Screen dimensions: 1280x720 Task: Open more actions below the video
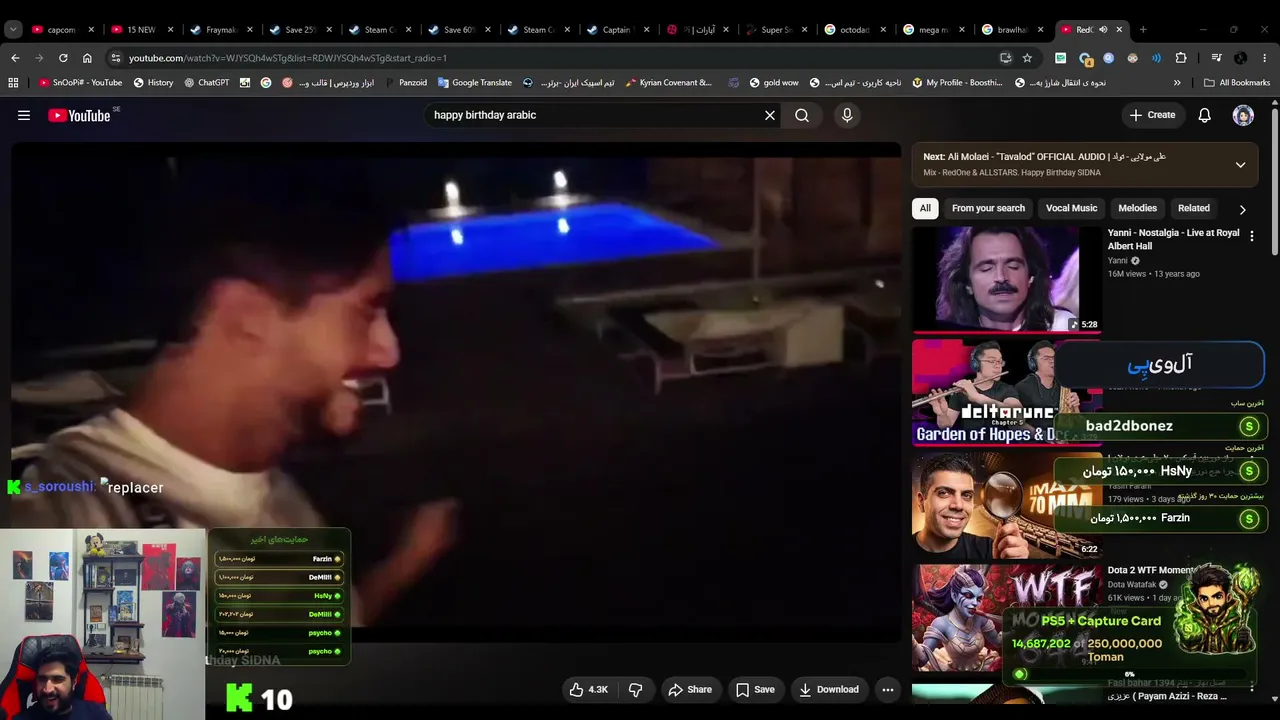(887, 689)
